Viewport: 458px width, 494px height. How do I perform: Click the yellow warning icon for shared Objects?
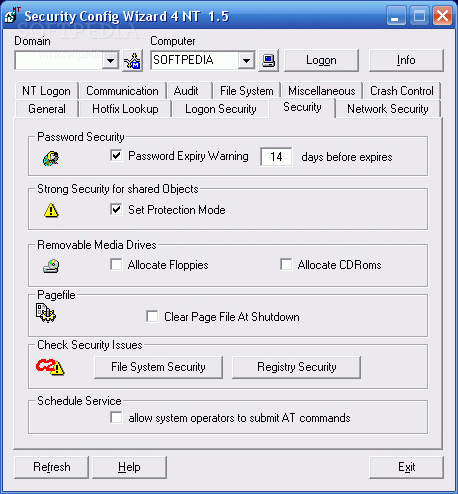tap(51, 210)
